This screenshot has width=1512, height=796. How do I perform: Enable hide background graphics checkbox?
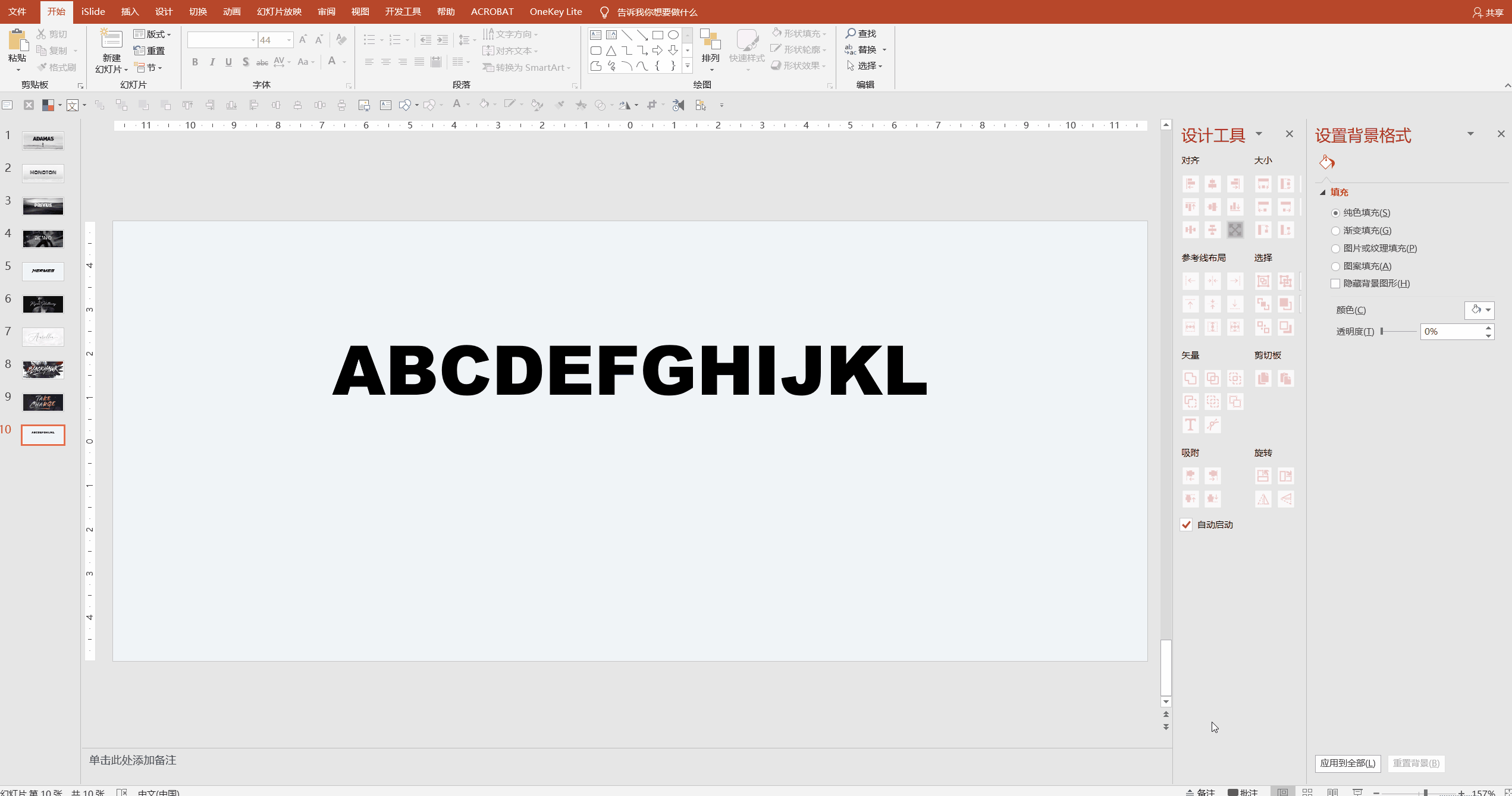click(1335, 284)
